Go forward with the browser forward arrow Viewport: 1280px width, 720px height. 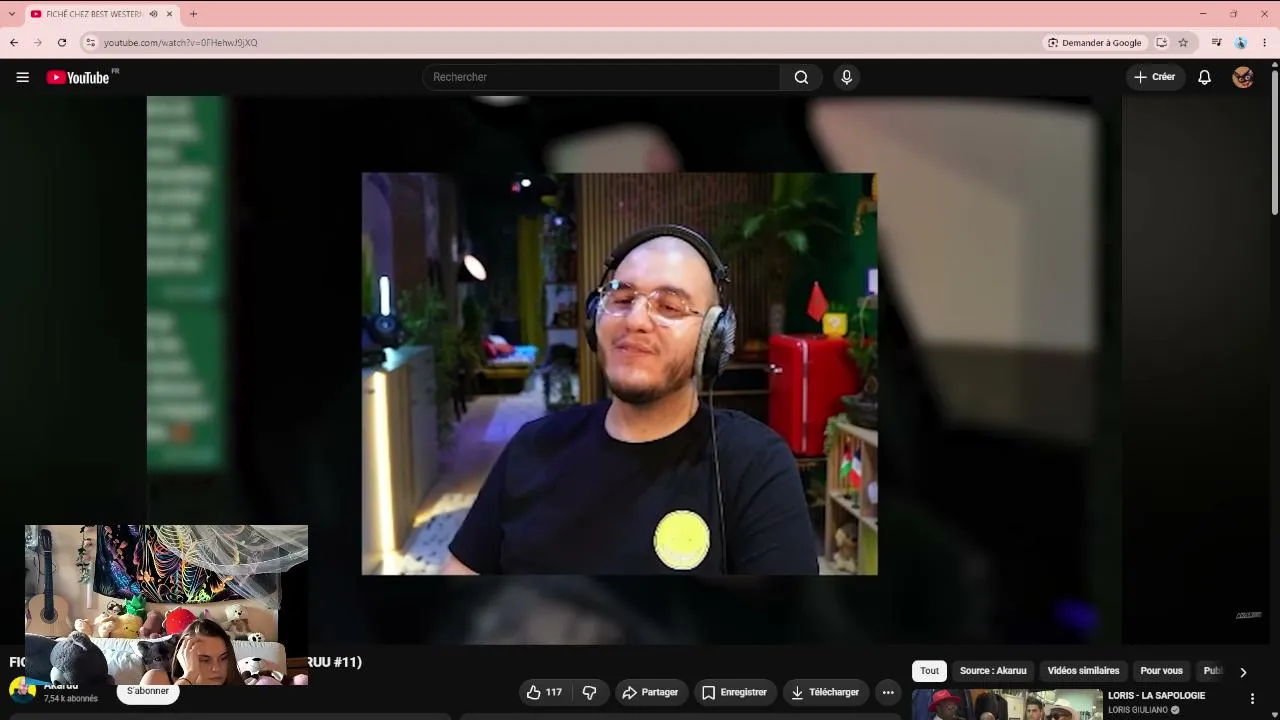pos(38,42)
